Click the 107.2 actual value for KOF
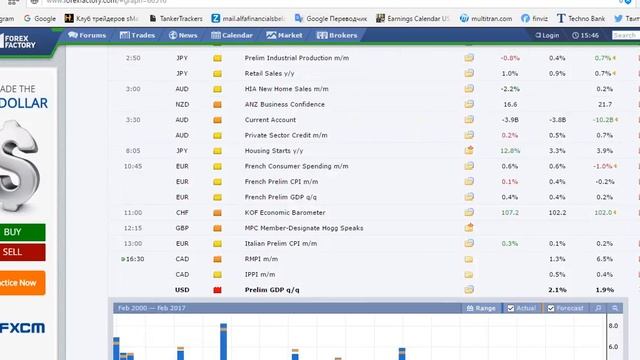The width and height of the screenshot is (640, 360). [x=510, y=213]
